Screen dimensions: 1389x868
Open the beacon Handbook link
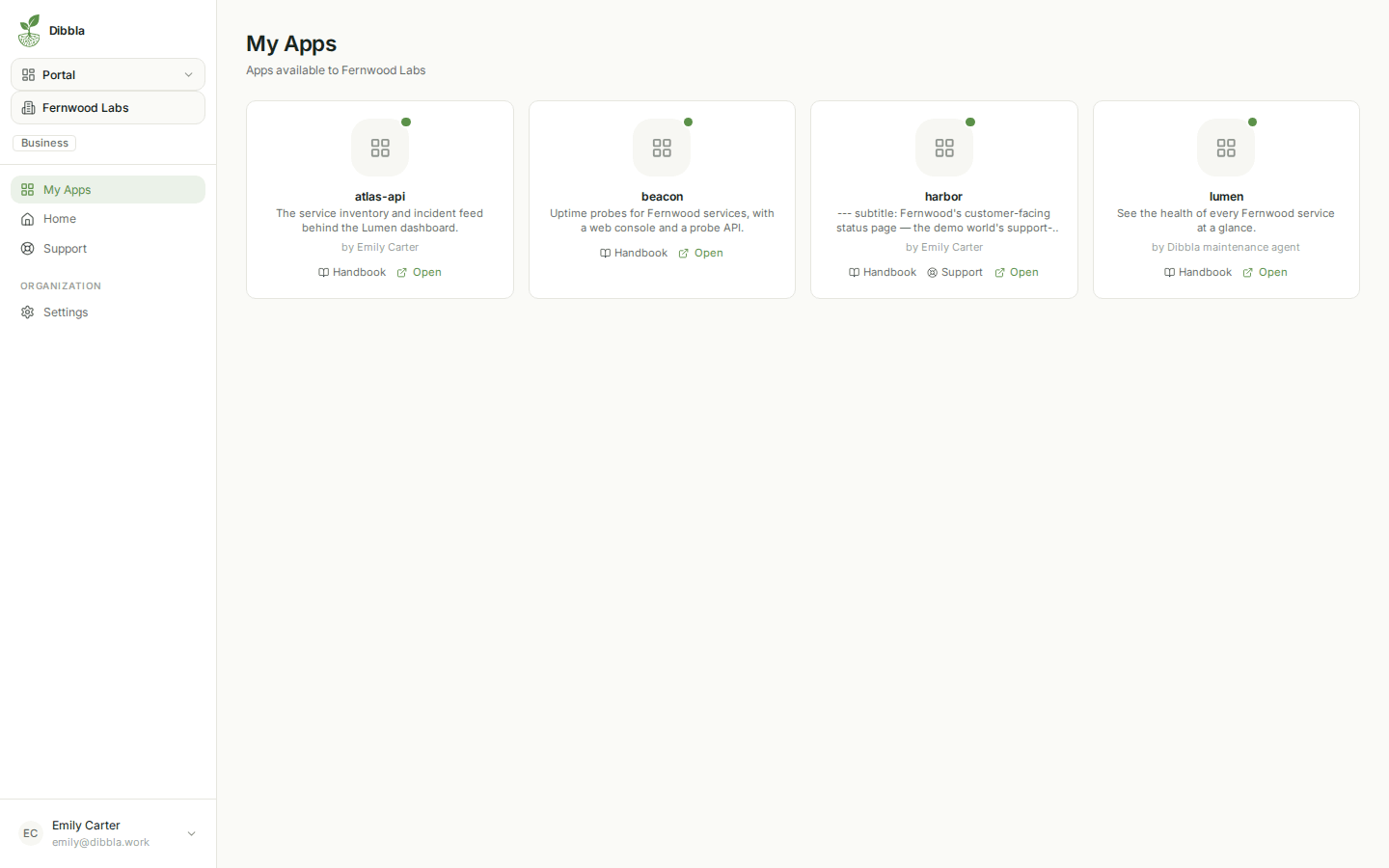634,254
